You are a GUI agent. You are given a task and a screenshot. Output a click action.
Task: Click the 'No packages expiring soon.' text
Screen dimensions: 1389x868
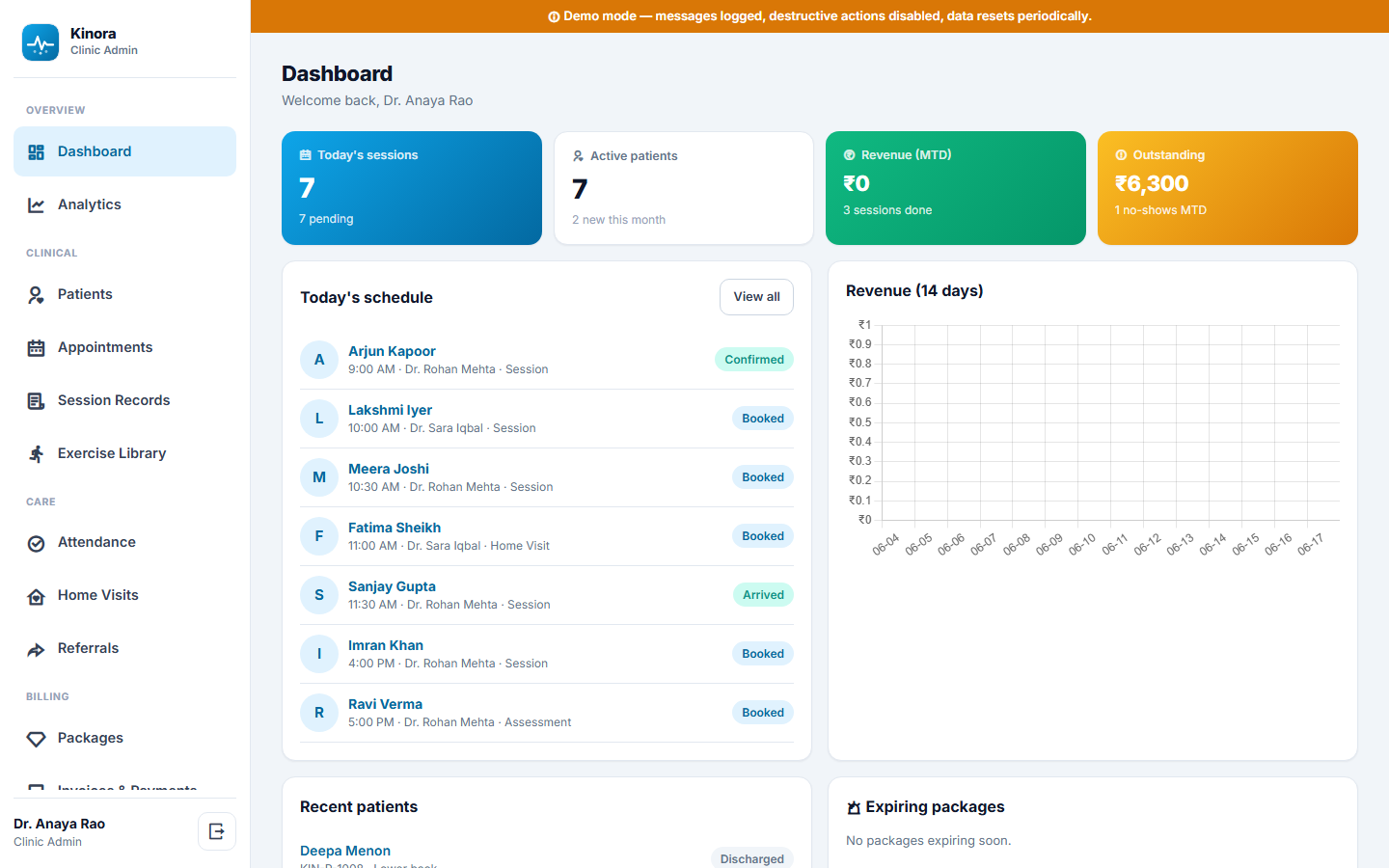coord(929,841)
